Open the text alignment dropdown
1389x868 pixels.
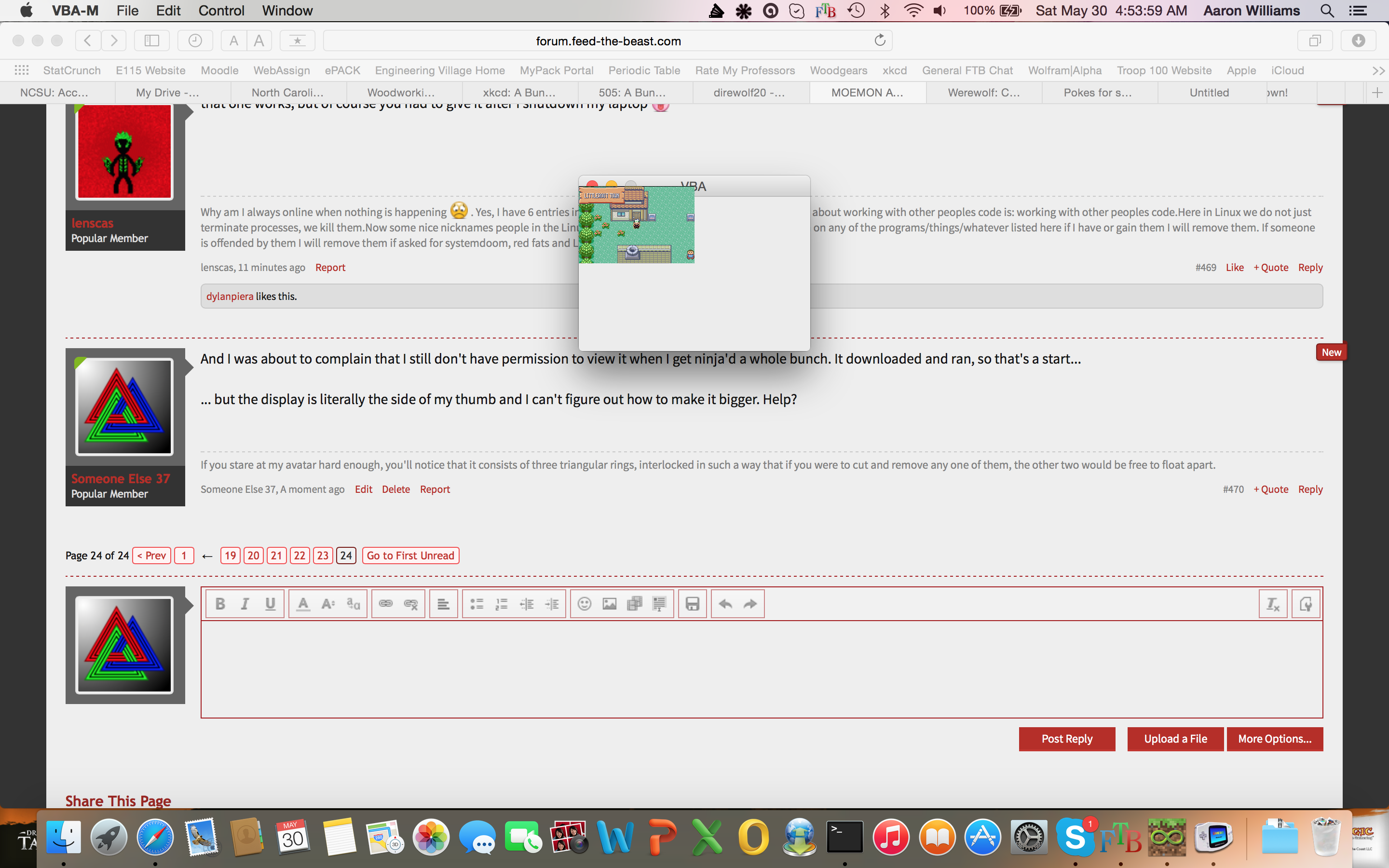443,604
